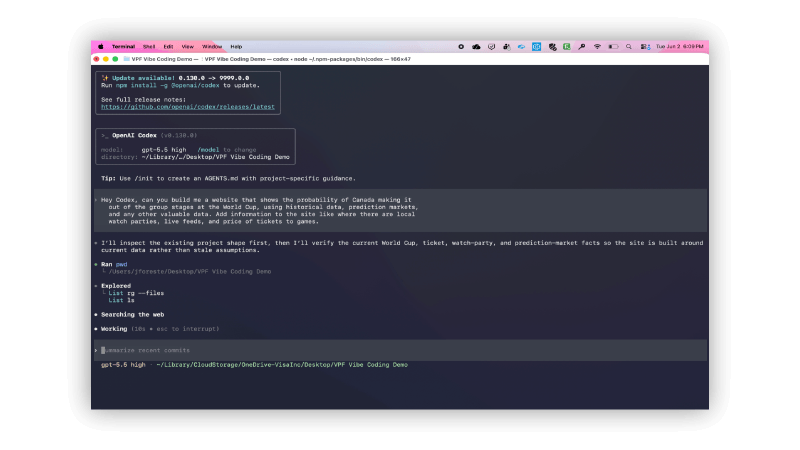Open the Terminal app menu

point(123,46)
